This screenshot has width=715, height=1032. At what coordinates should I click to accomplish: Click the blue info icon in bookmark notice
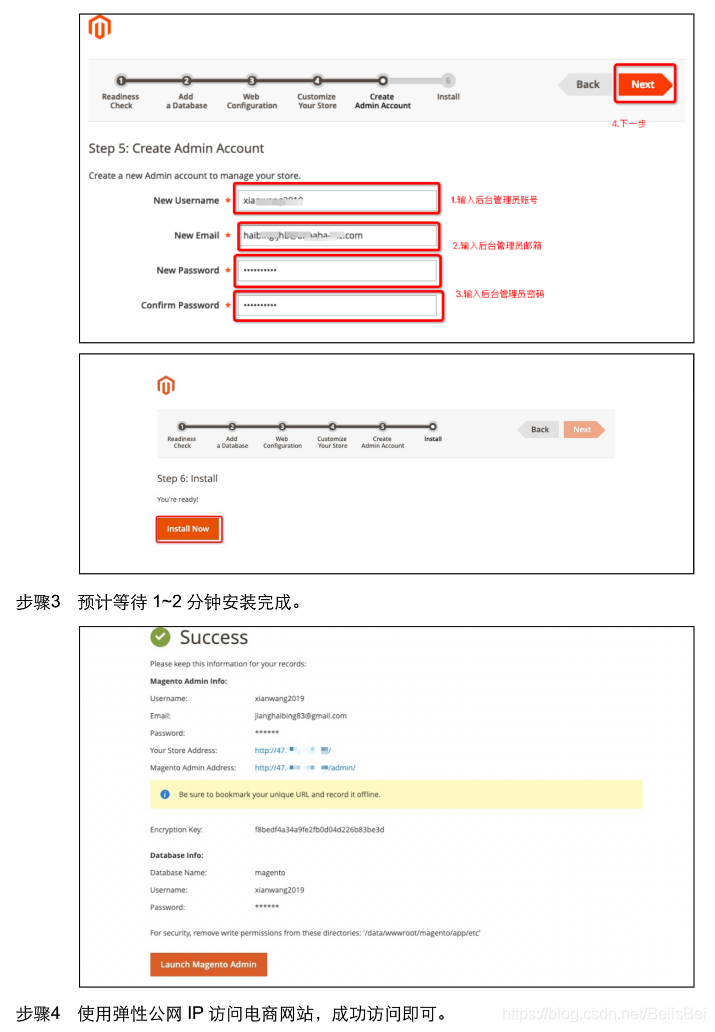(165, 794)
